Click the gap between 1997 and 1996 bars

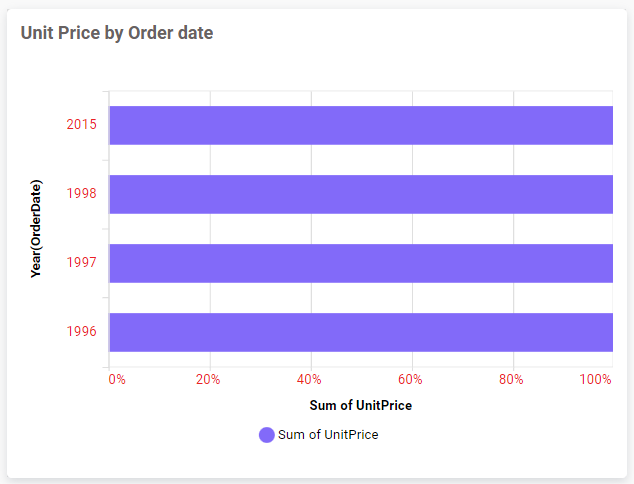(360, 298)
